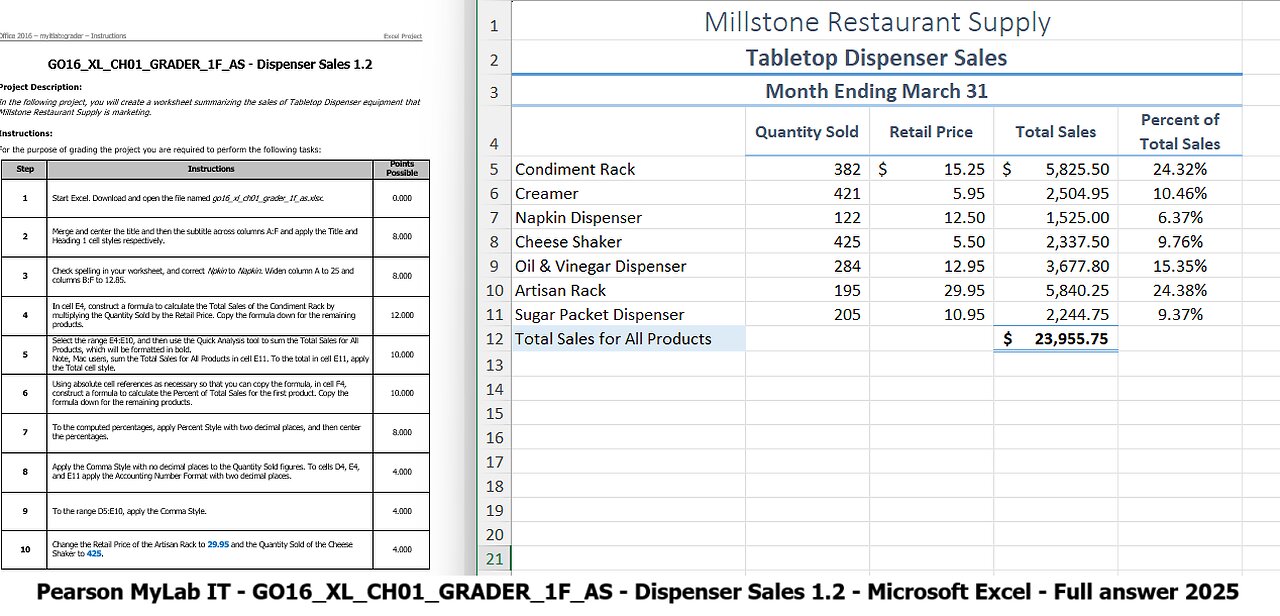Select the Condiment Rack cell

[x=628, y=169]
